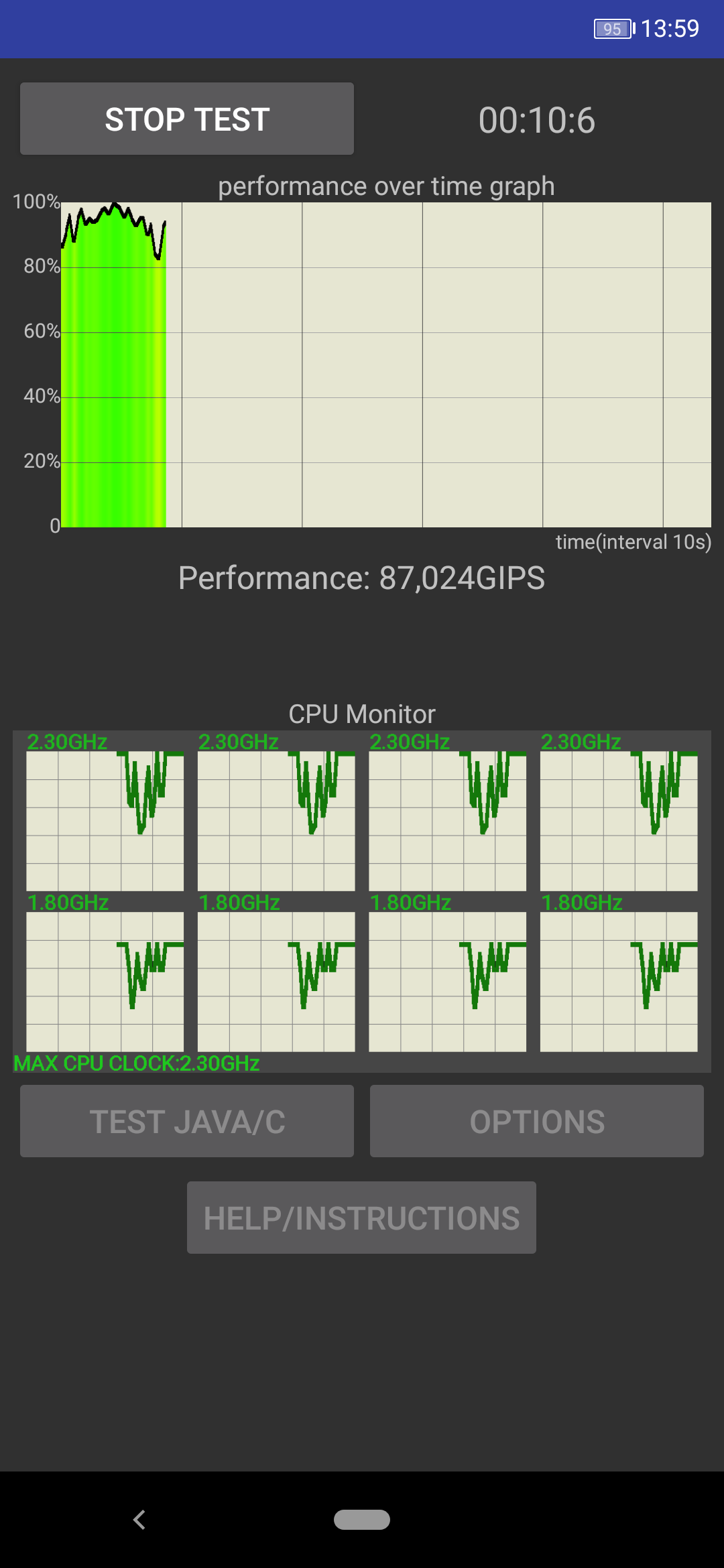Viewport: 724px width, 1568px height.
Task: Open the OPTIONS menu
Action: point(537,1121)
